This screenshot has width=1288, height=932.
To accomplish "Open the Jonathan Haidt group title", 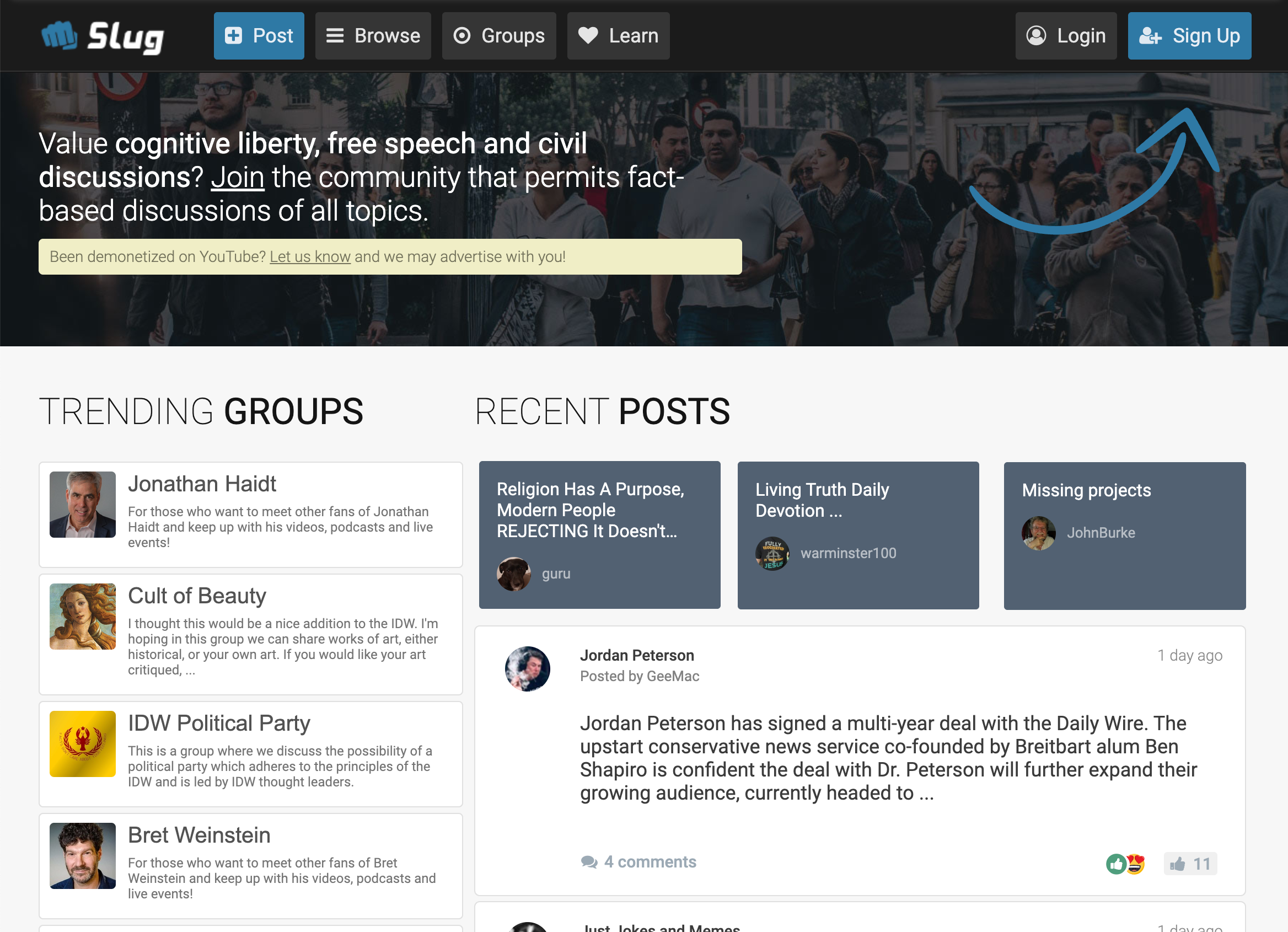I will pyautogui.click(x=202, y=484).
